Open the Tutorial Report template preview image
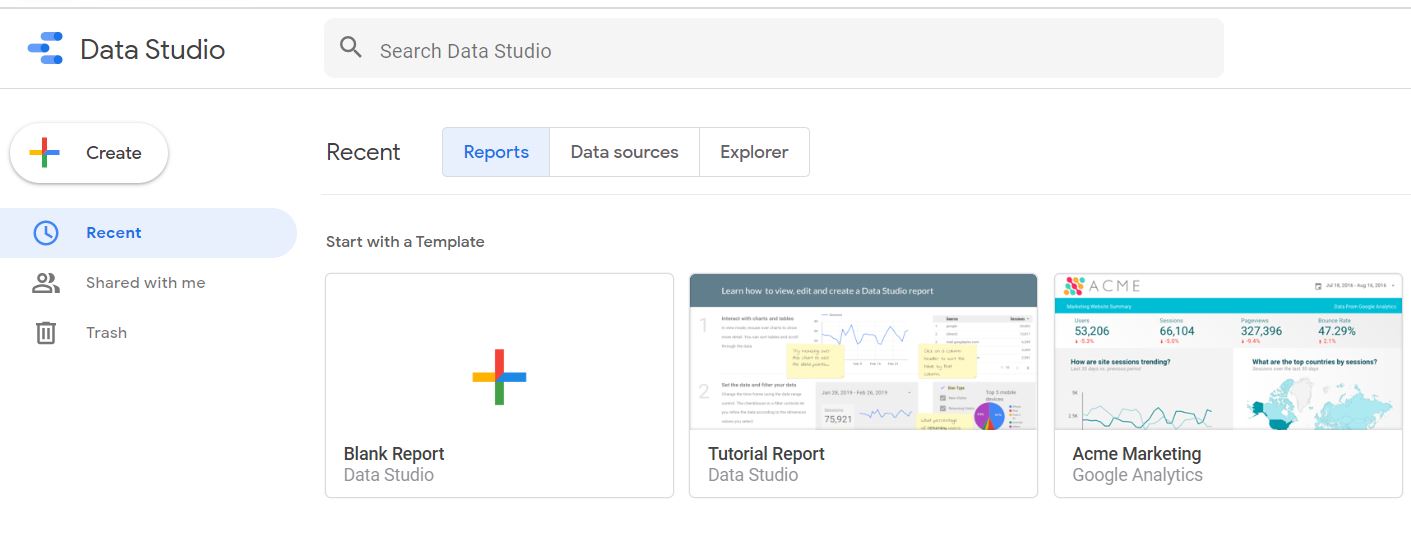Viewport: 1411px width, 533px height. coord(863,352)
